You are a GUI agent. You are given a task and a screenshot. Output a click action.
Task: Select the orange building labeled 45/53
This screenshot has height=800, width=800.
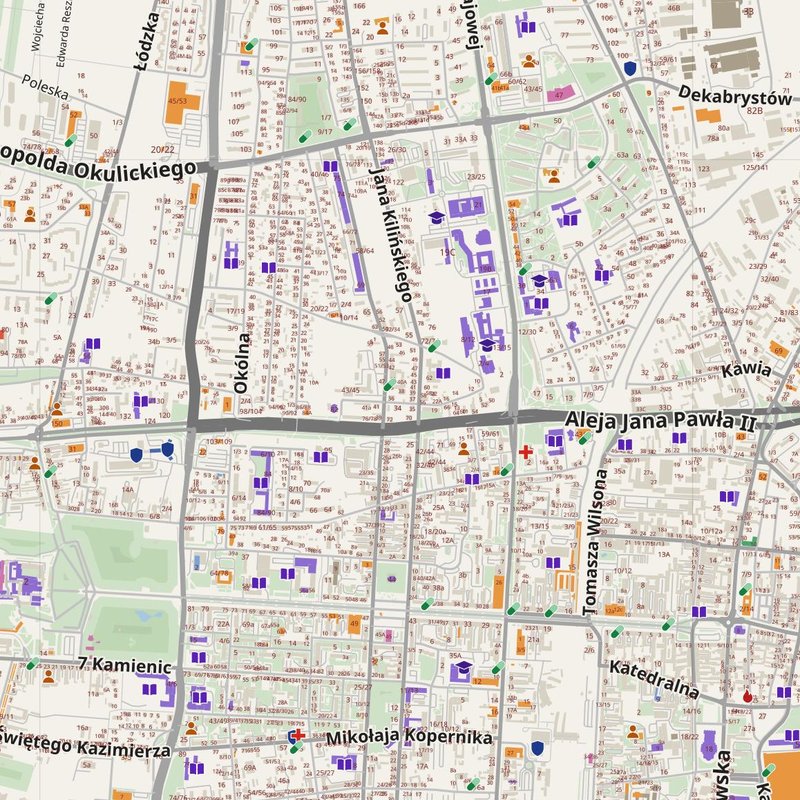(181, 103)
